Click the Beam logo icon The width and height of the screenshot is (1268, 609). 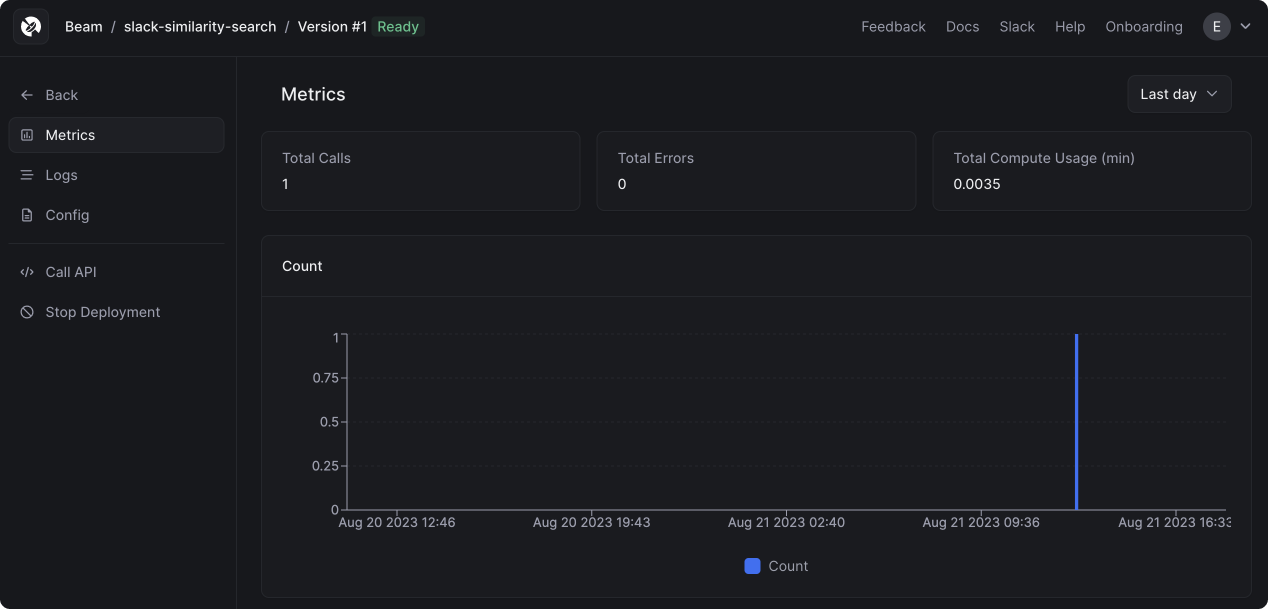(31, 27)
